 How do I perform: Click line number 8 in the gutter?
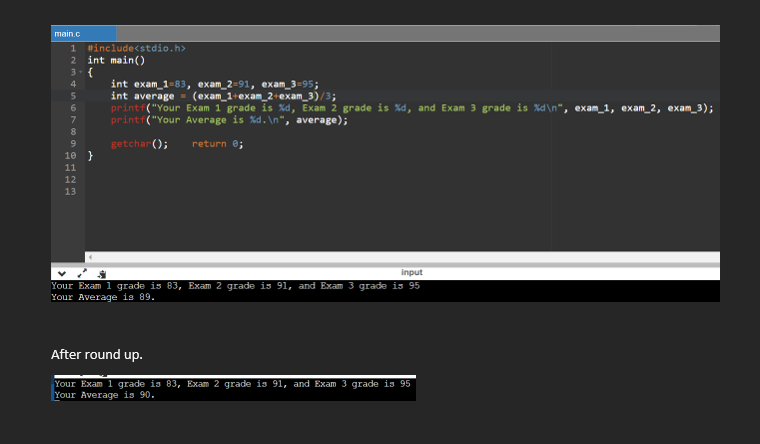coord(73,132)
